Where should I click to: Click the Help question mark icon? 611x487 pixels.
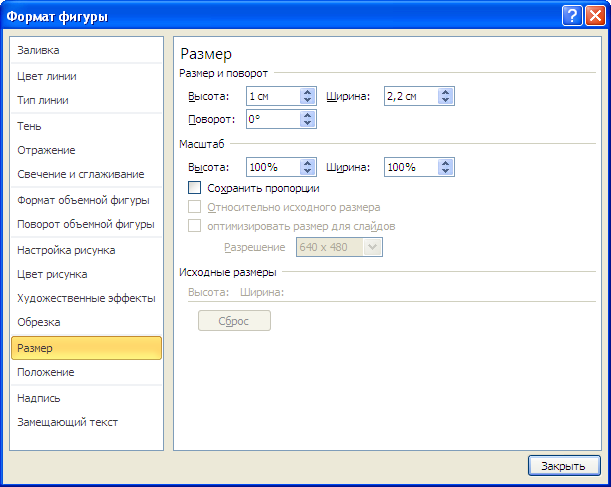(571, 15)
